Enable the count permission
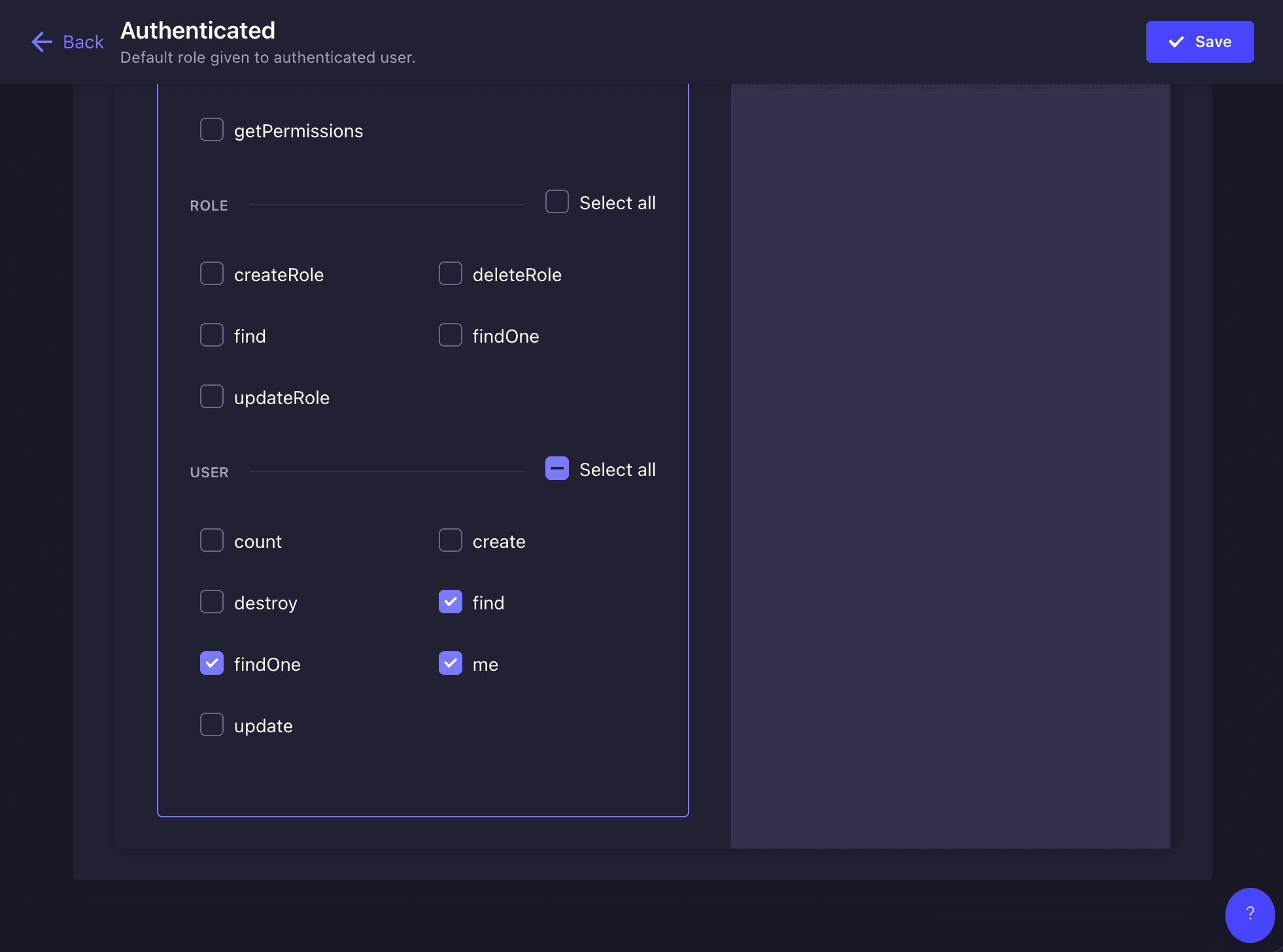Screen dimensions: 1283x952 [212, 540]
